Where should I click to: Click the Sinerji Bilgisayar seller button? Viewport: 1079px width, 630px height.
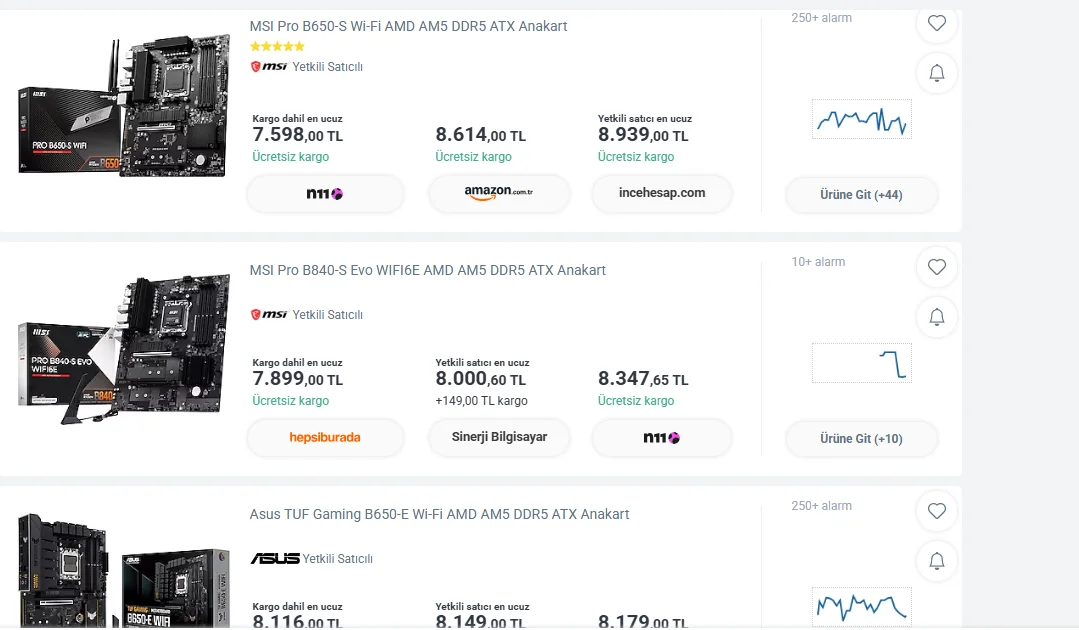499,437
